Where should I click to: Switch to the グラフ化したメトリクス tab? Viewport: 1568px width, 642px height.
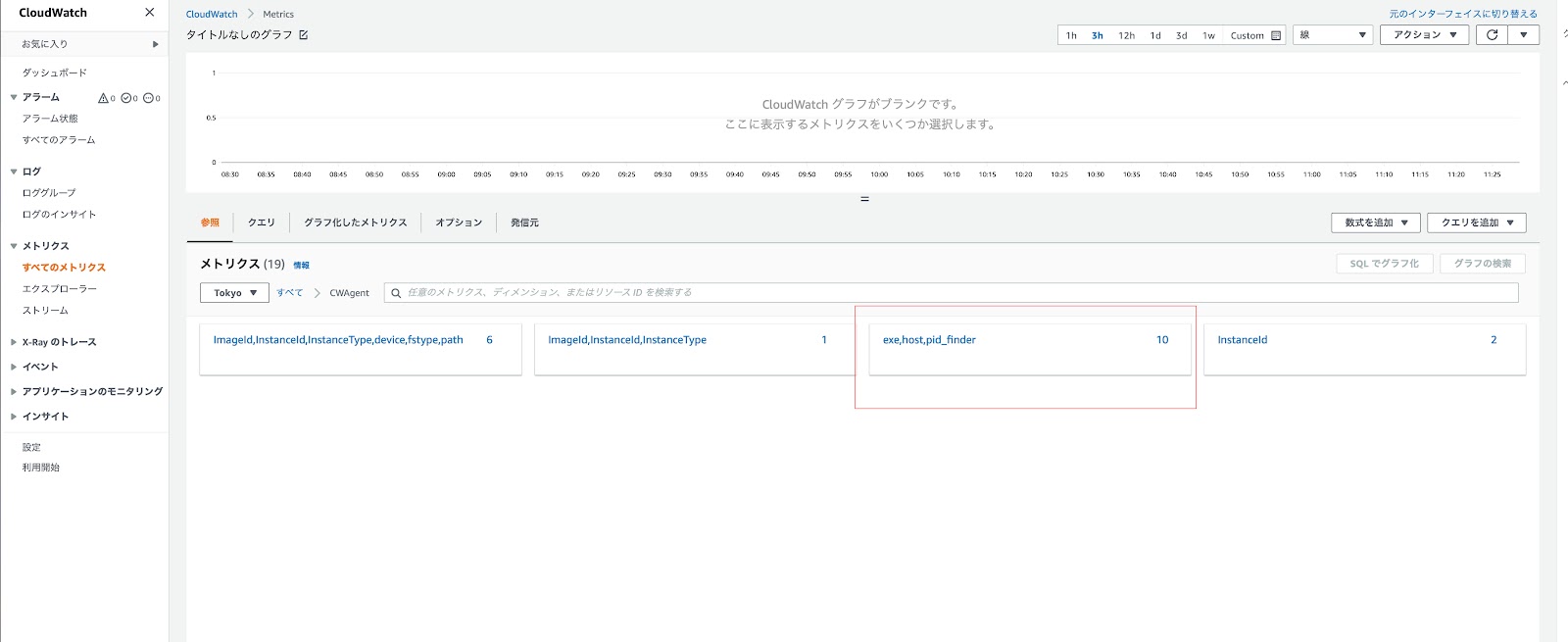coord(356,222)
